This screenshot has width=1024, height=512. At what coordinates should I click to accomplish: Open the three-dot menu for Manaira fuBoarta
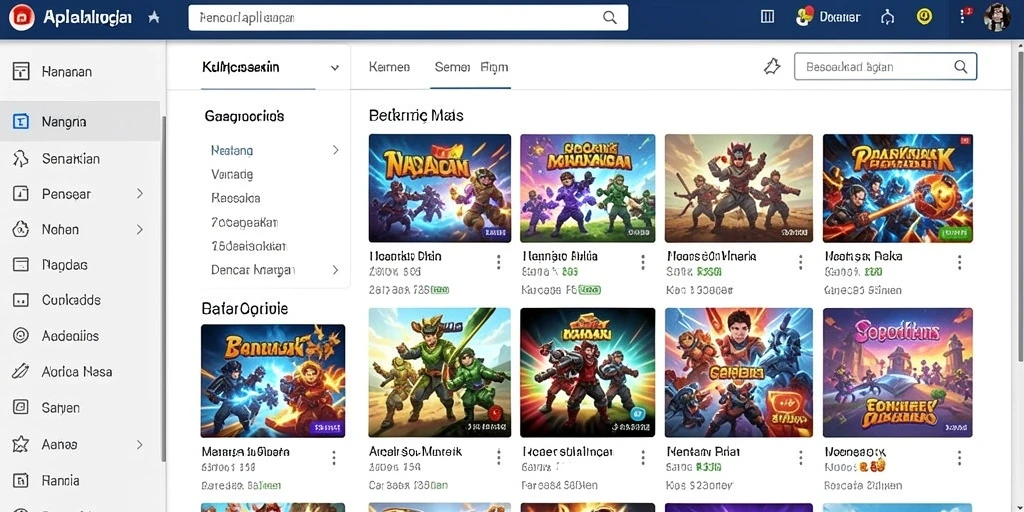(334, 458)
